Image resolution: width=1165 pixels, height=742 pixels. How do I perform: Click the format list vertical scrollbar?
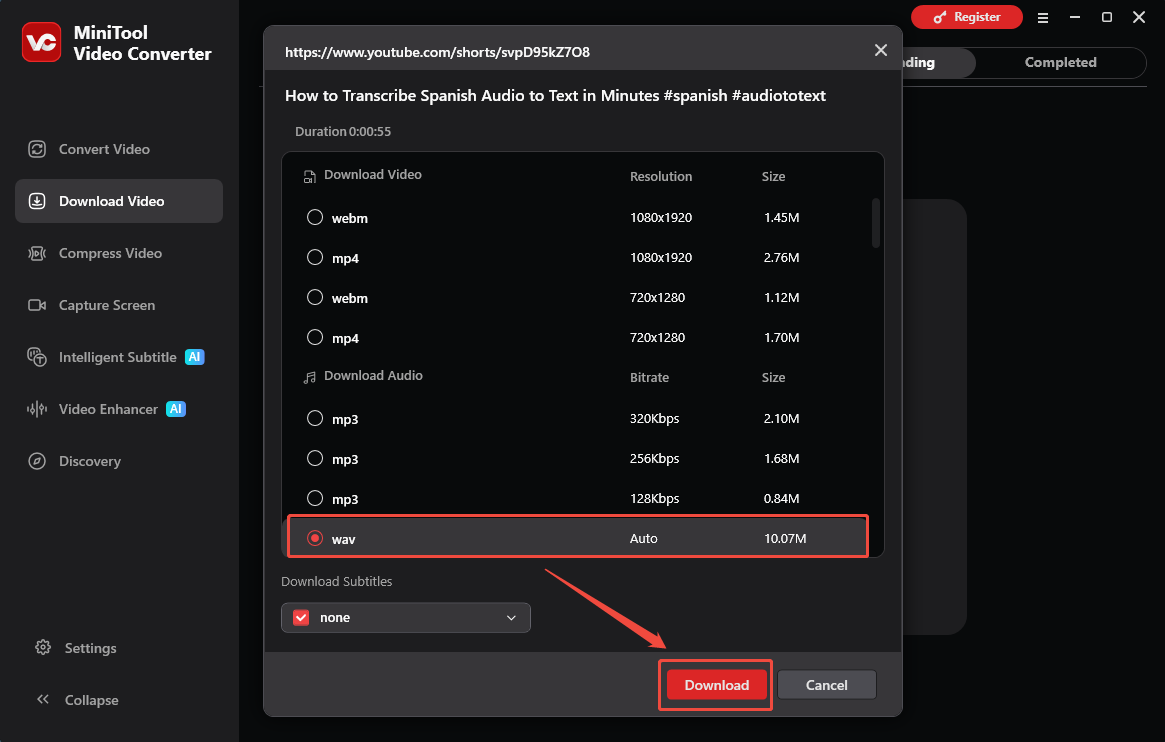pos(876,223)
